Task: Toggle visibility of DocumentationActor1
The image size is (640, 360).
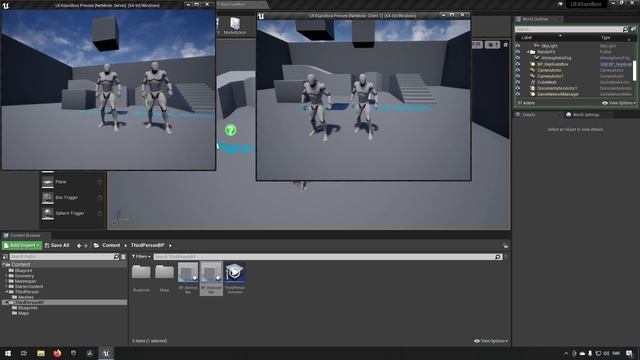Action: click(518, 88)
